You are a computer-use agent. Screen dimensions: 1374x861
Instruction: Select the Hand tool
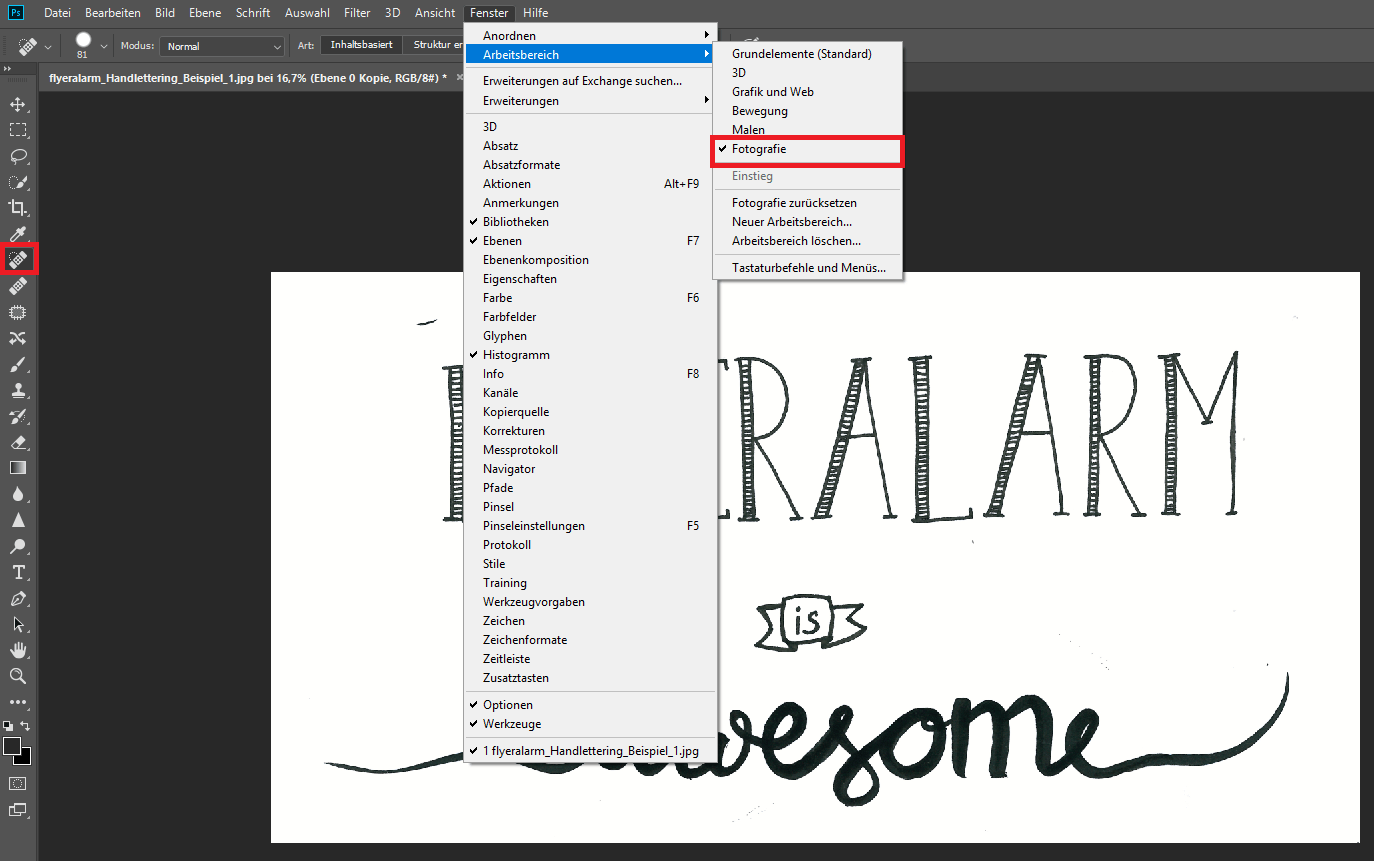tap(18, 650)
